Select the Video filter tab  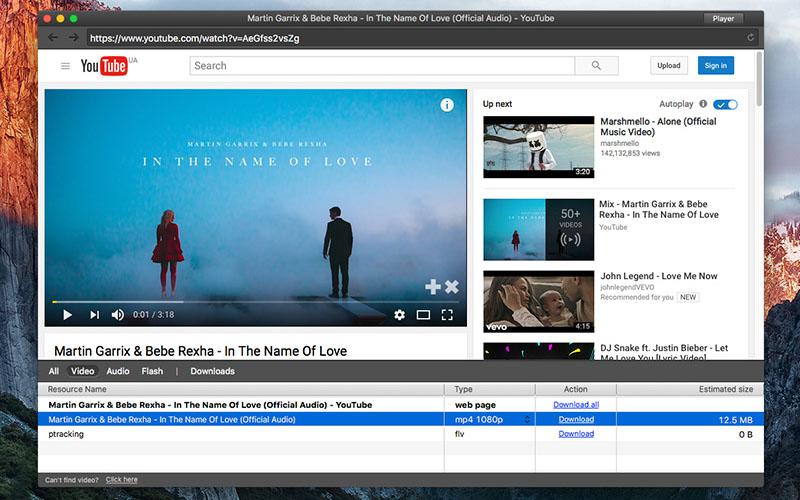coord(82,371)
